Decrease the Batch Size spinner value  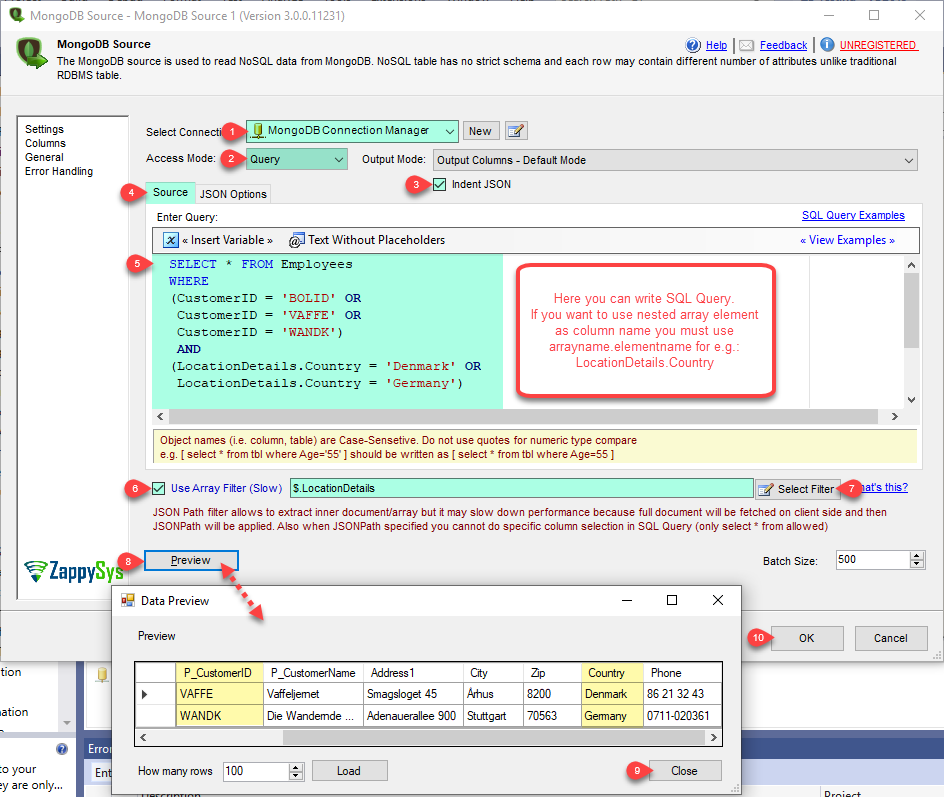(x=916, y=564)
